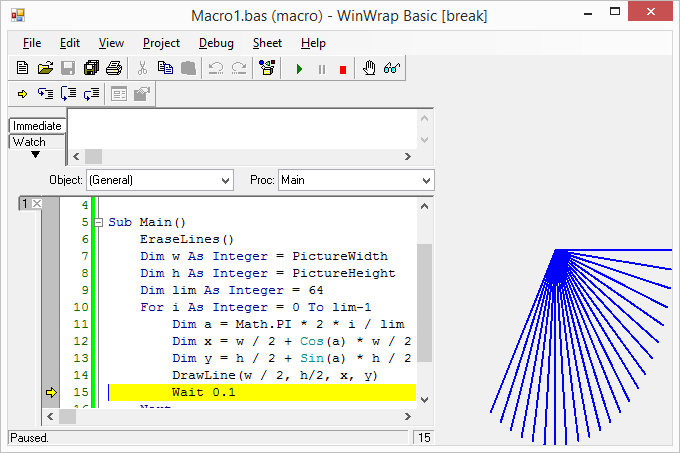
Task: Click Immediate pane horizontal scroll left arrow
Action: [x=76, y=156]
